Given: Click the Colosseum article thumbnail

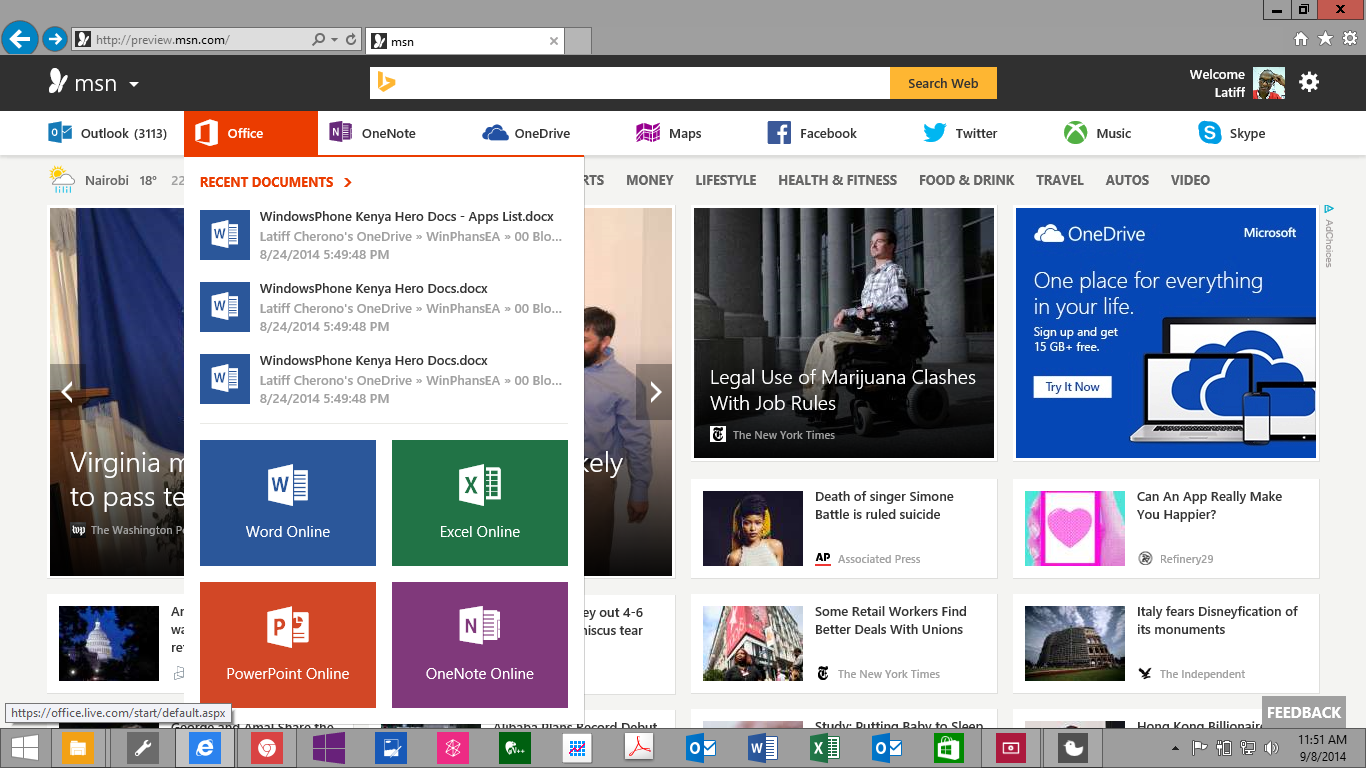Looking at the screenshot, I should 1075,644.
